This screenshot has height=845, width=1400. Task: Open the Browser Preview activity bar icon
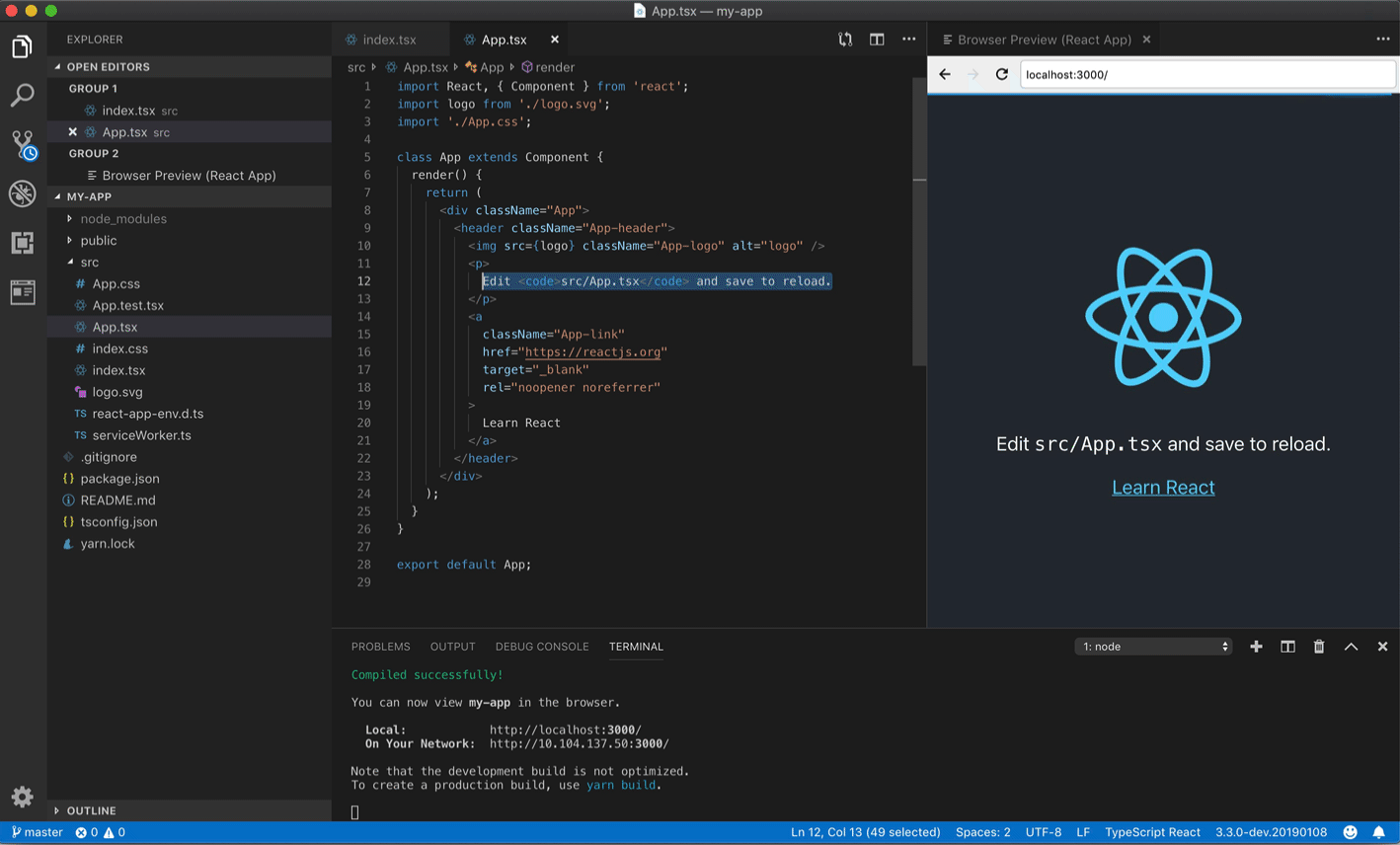22,292
